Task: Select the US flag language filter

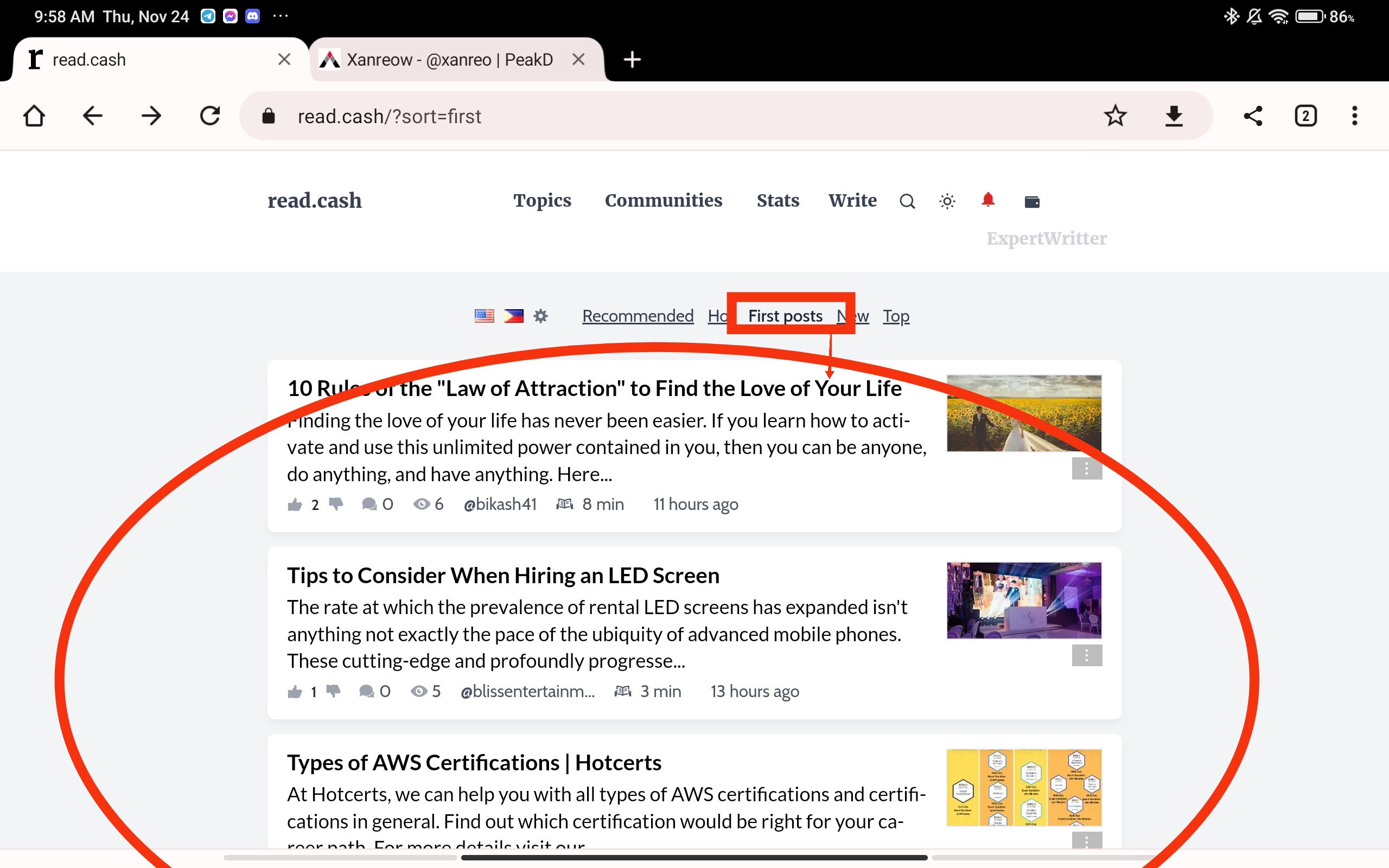Action: (484, 316)
